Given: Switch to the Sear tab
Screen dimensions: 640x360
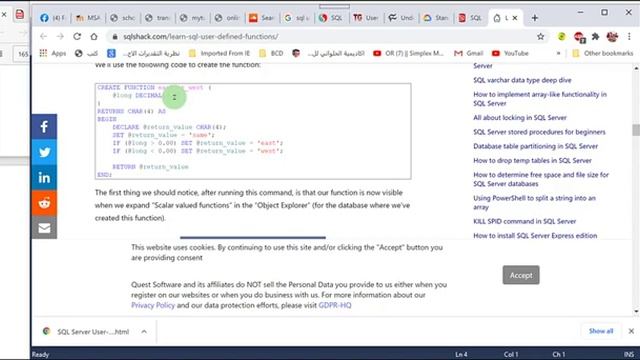Looking at the screenshot, I should click(x=262, y=18).
